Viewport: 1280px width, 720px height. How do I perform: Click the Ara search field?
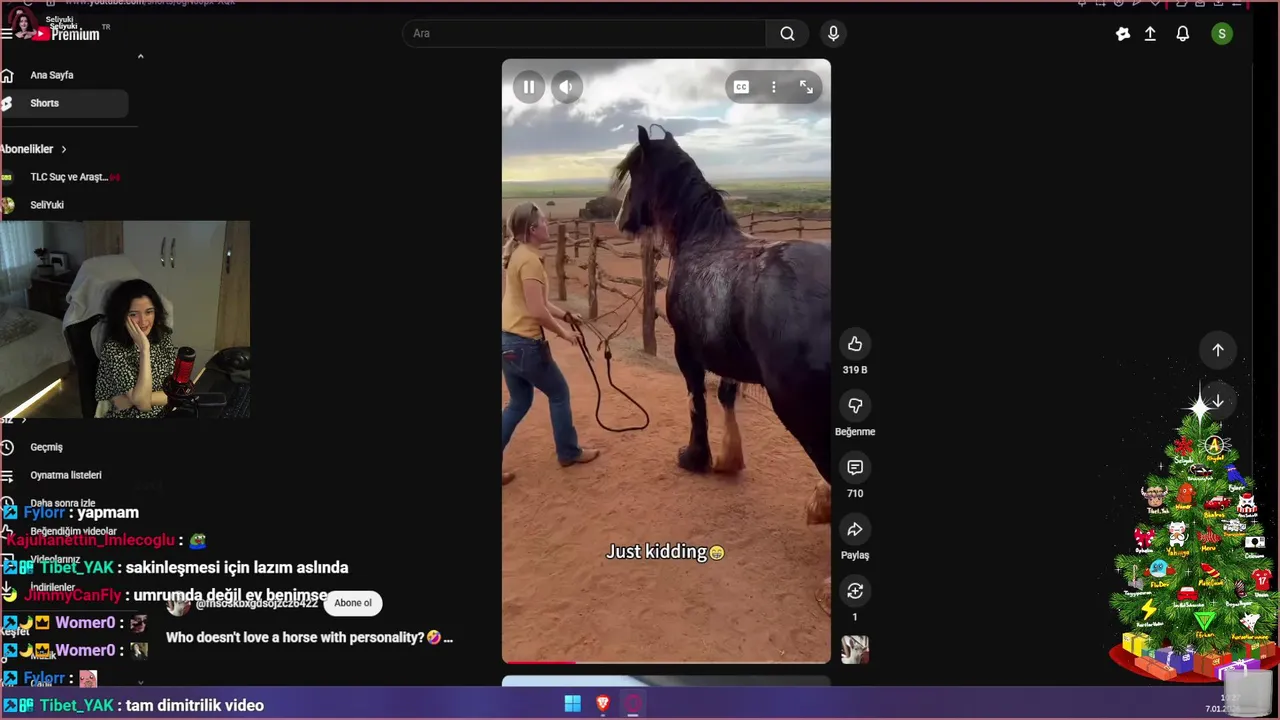coord(585,33)
